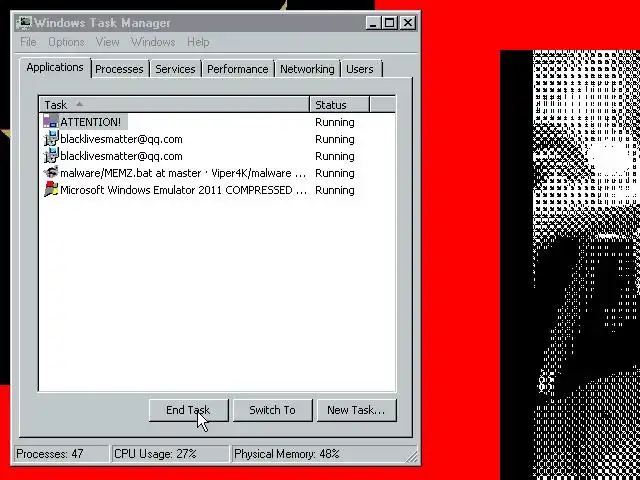
Task: Open the Help menu
Action: pos(198,42)
